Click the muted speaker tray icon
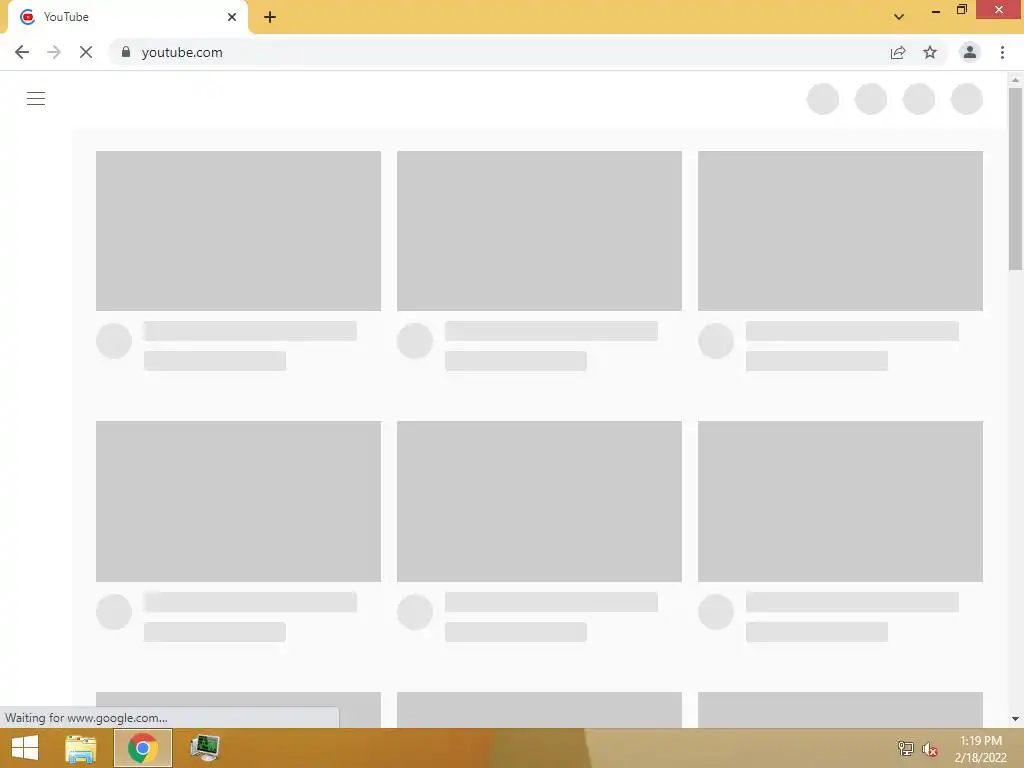 tap(930, 749)
